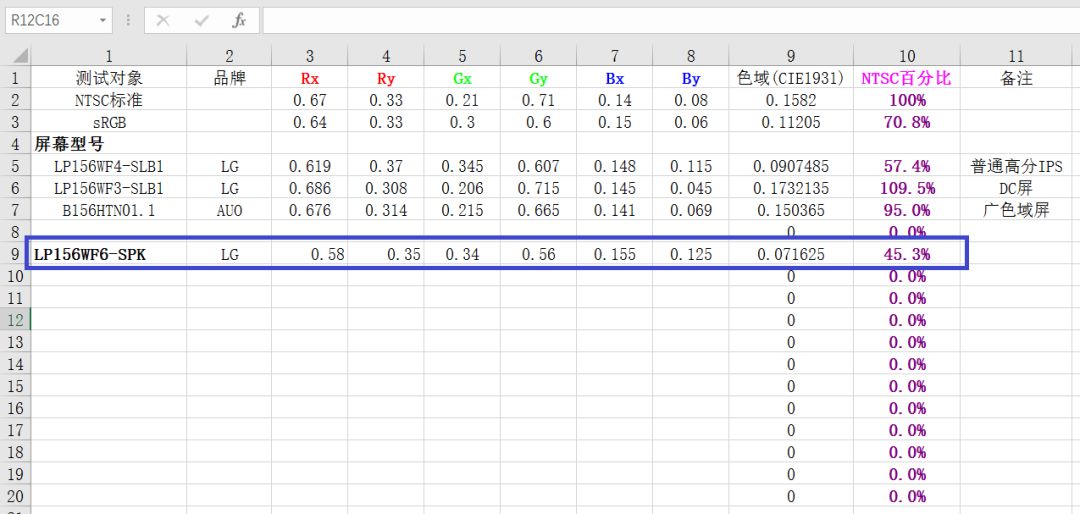Click the NTSC百分比 header cell
1080x514 pixels.
click(x=906, y=78)
